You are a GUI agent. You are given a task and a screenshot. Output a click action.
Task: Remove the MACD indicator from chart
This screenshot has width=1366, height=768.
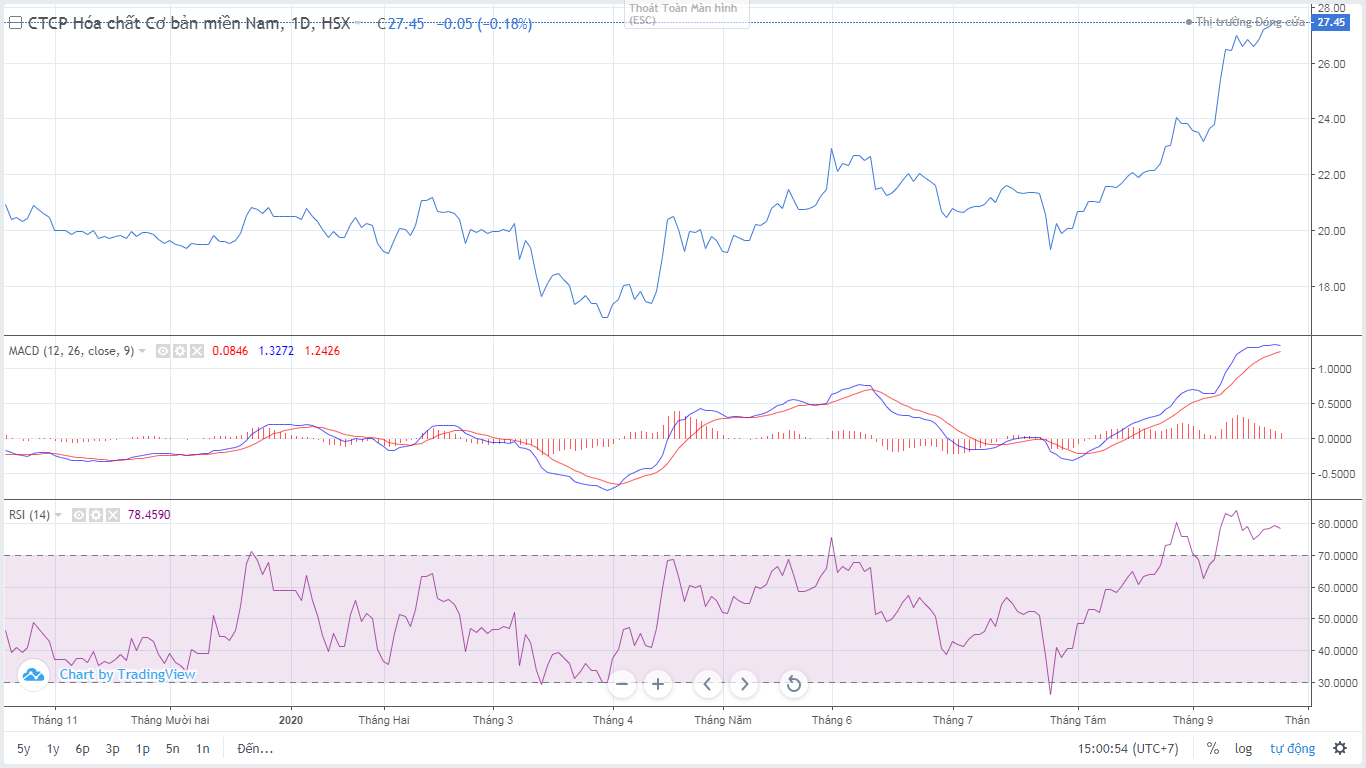(197, 351)
